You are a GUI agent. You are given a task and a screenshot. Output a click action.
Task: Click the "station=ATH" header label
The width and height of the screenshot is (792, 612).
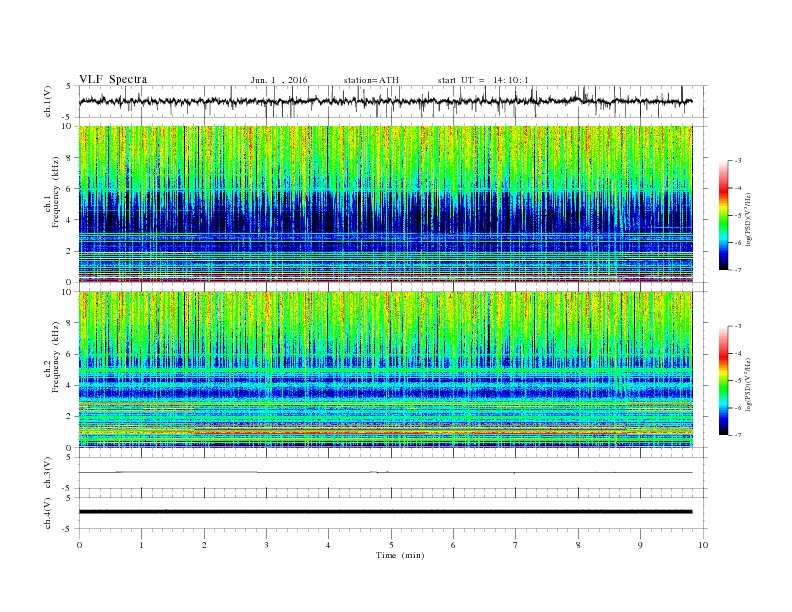pos(371,80)
